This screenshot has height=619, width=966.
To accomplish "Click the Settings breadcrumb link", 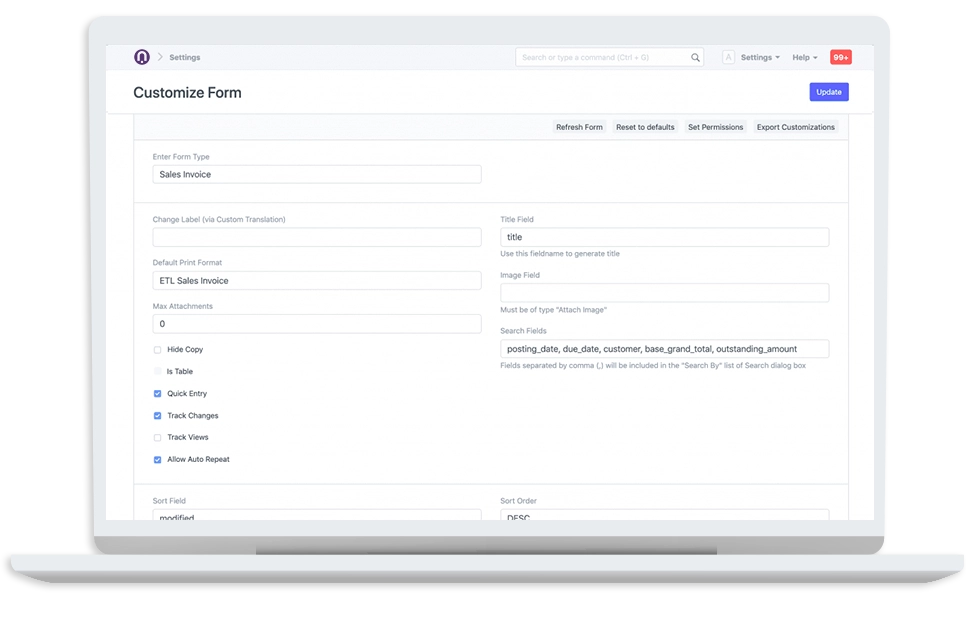I will (x=183, y=57).
